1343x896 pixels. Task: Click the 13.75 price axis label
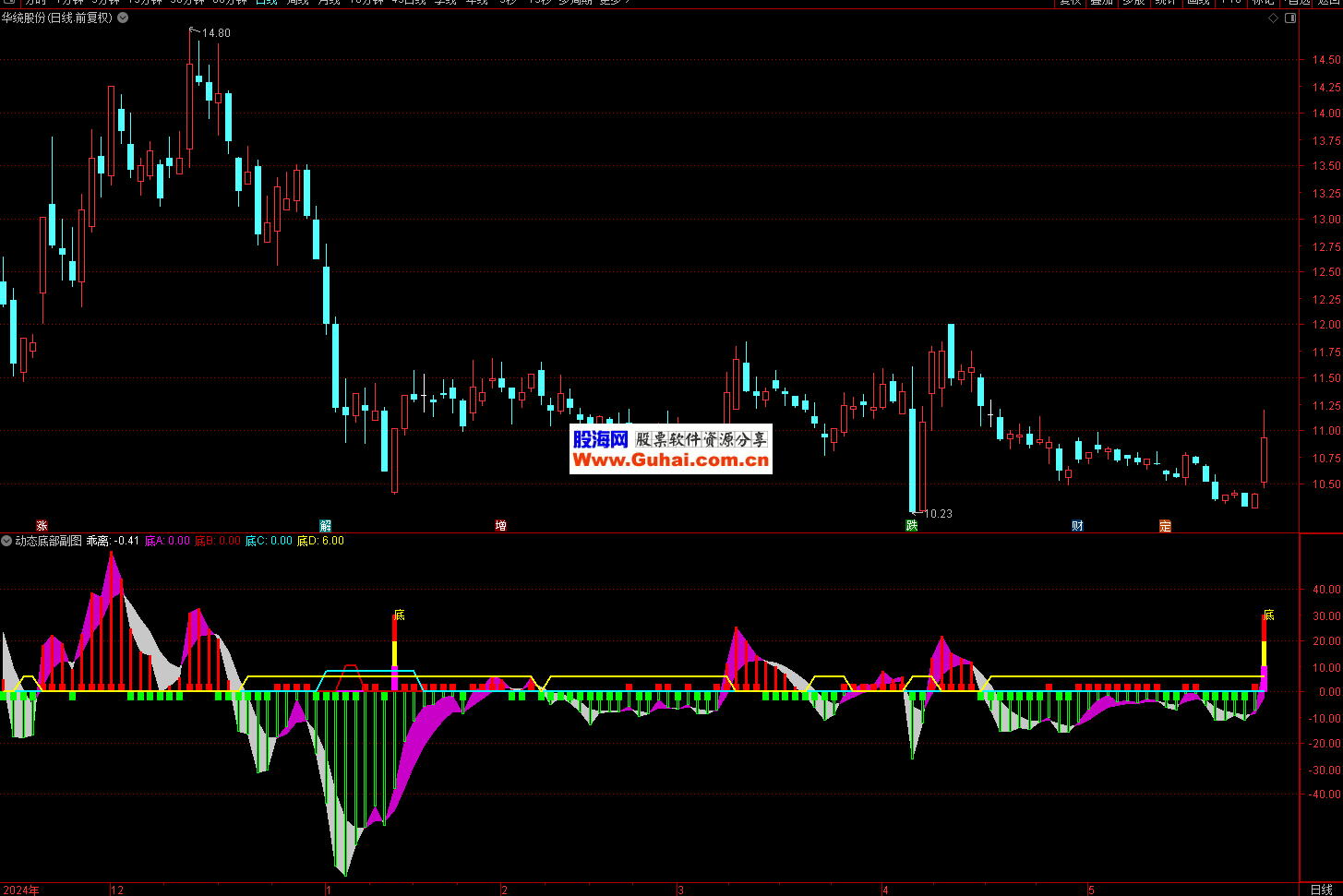(1327, 141)
